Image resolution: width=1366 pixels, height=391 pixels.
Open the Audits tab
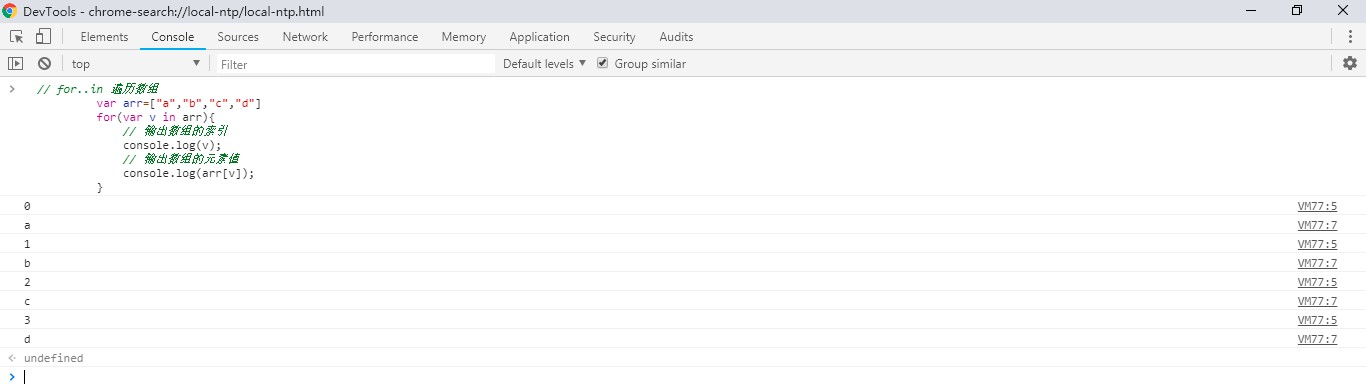[x=676, y=37]
